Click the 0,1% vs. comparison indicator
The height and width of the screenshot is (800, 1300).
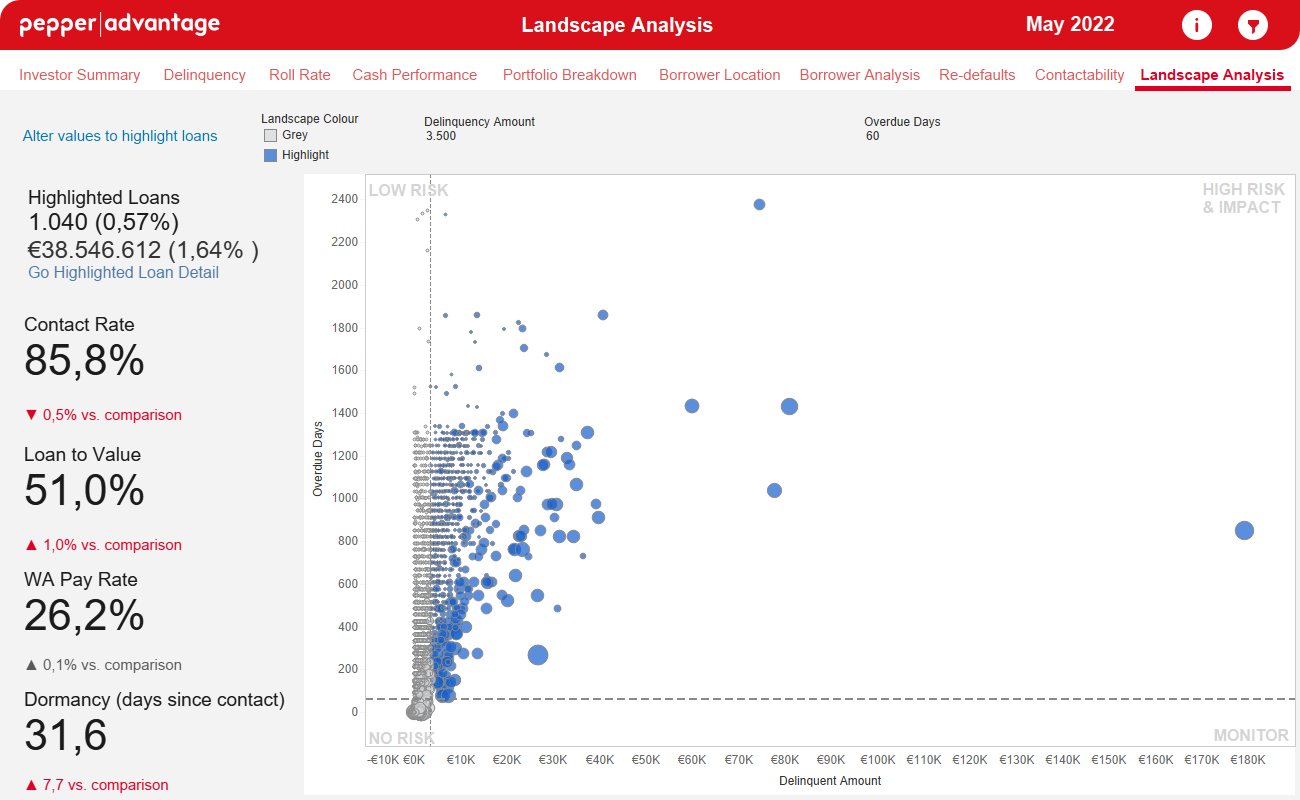pos(103,665)
